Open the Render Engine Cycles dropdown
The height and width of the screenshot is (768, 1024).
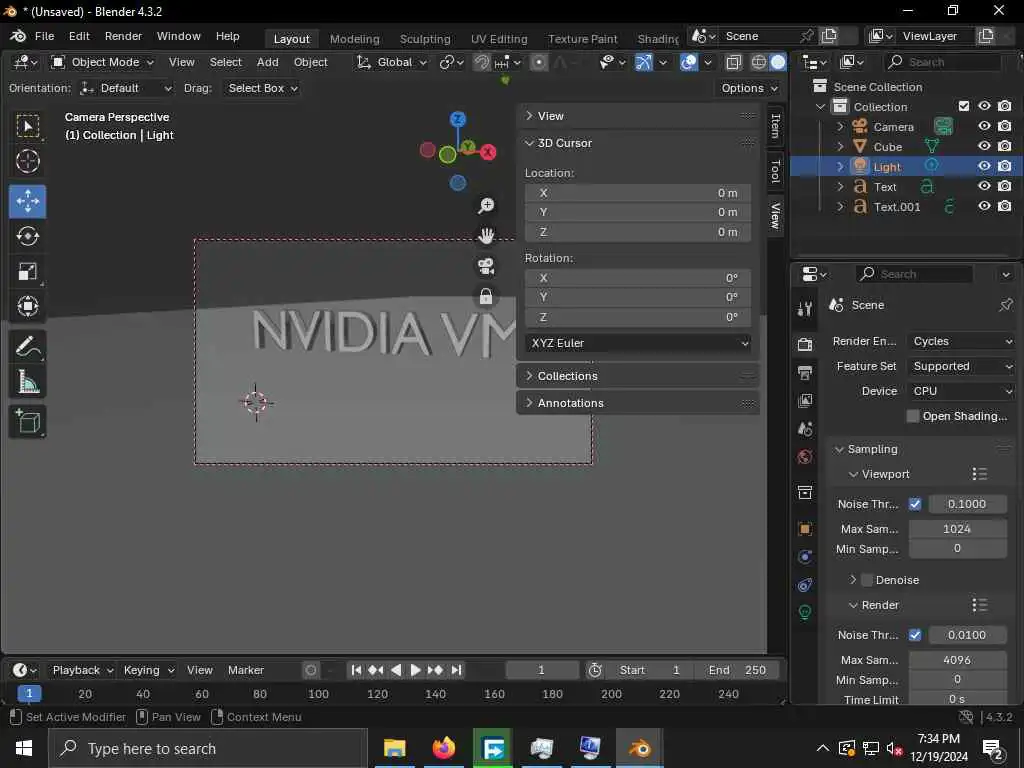coord(961,342)
